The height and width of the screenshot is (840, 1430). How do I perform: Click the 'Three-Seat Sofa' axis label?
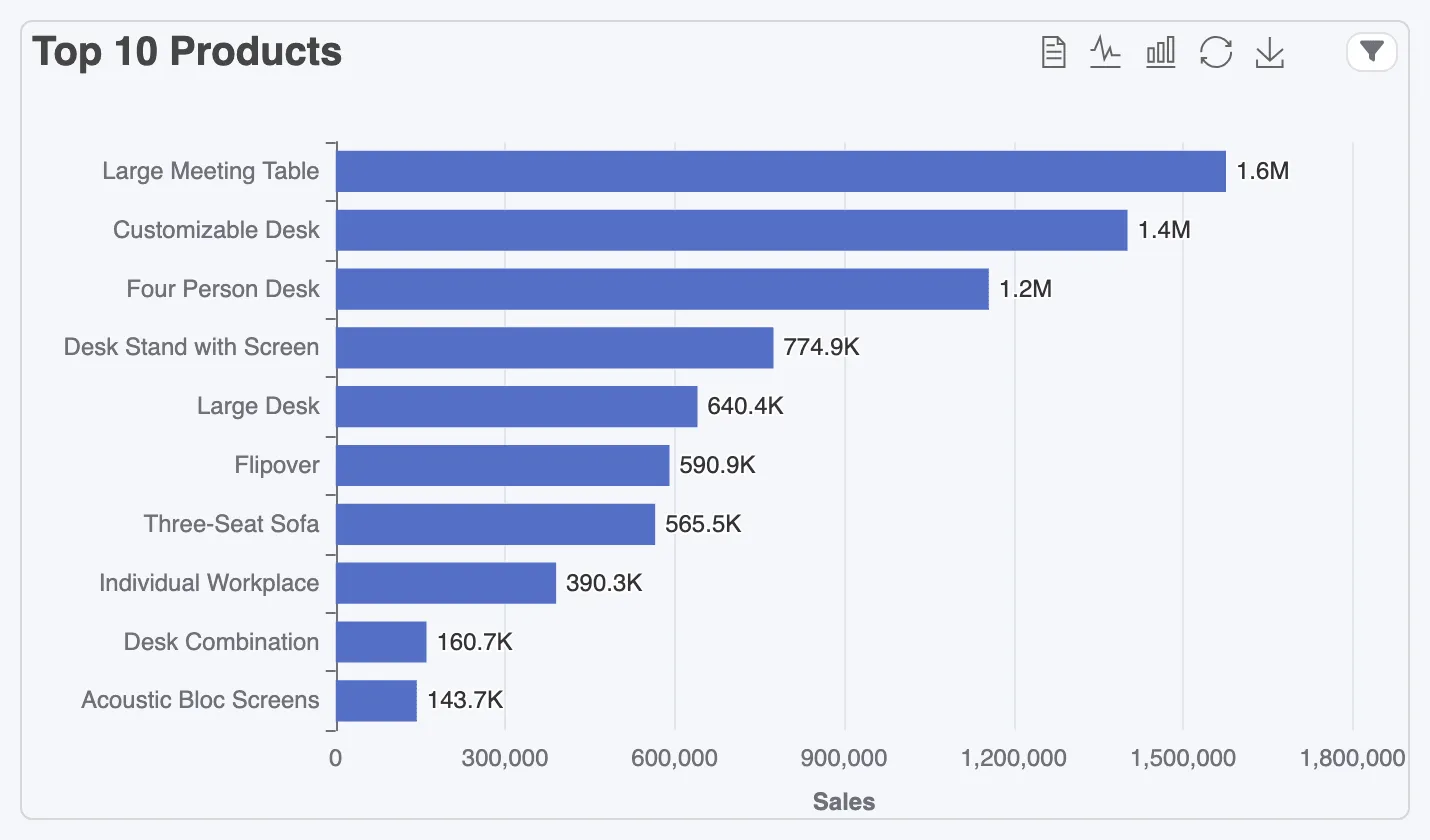pos(231,524)
